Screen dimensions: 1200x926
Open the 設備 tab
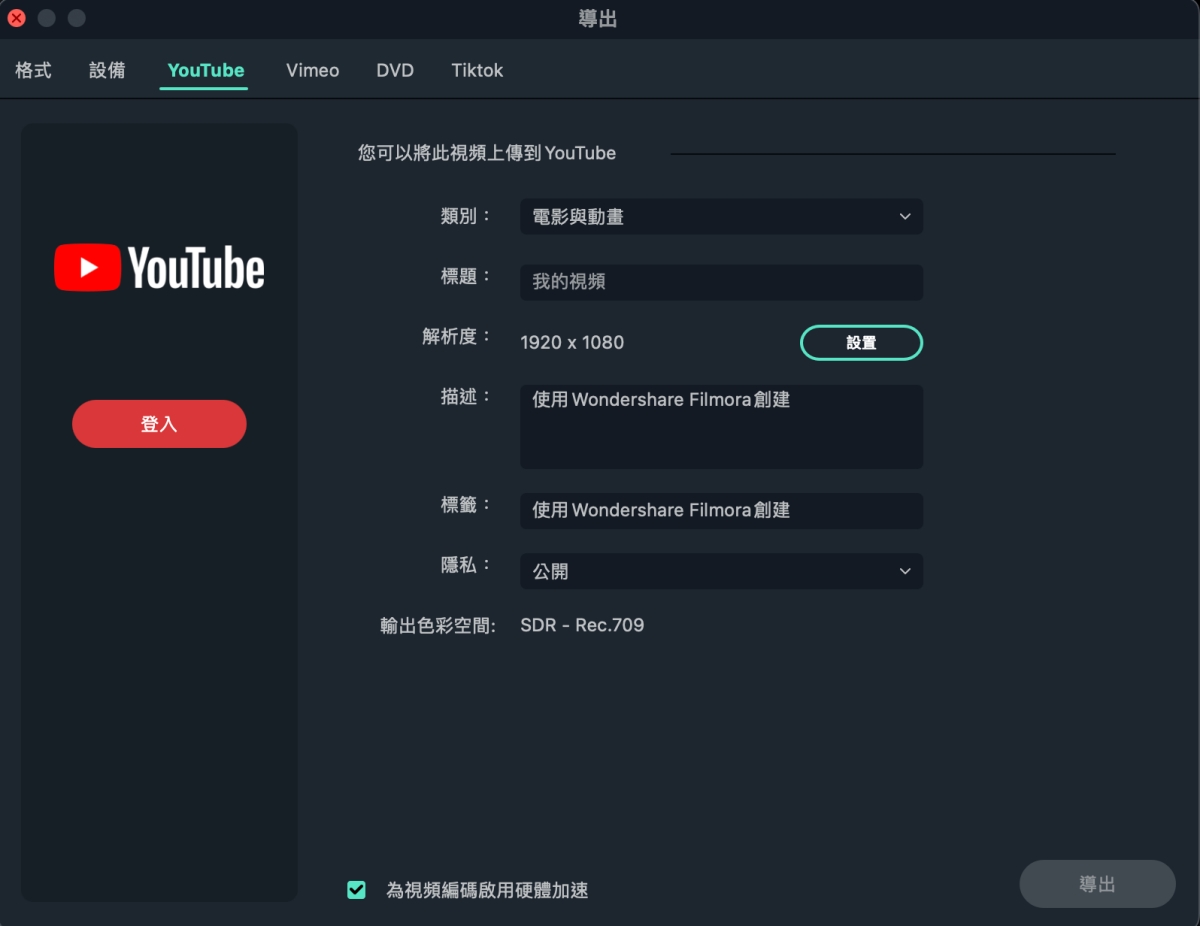coord(107,71)
